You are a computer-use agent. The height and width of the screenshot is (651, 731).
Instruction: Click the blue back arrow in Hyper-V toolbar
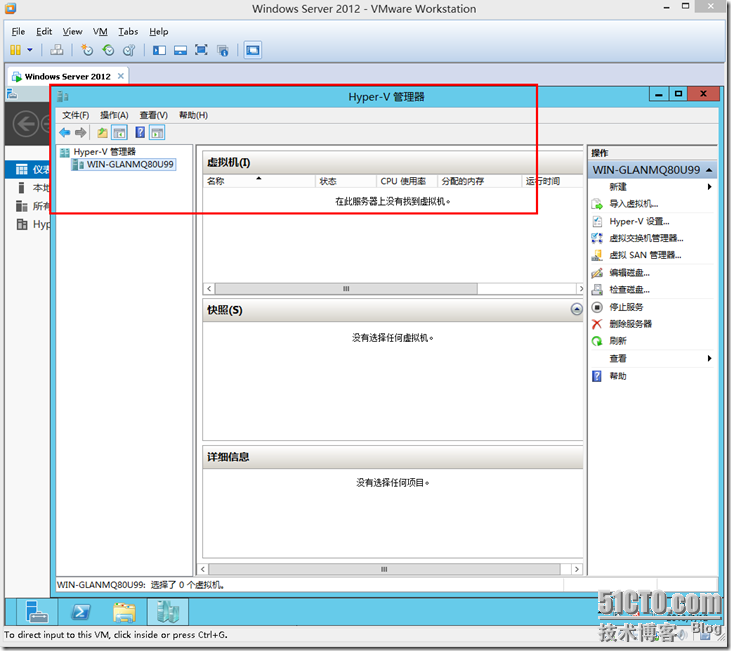65,133
